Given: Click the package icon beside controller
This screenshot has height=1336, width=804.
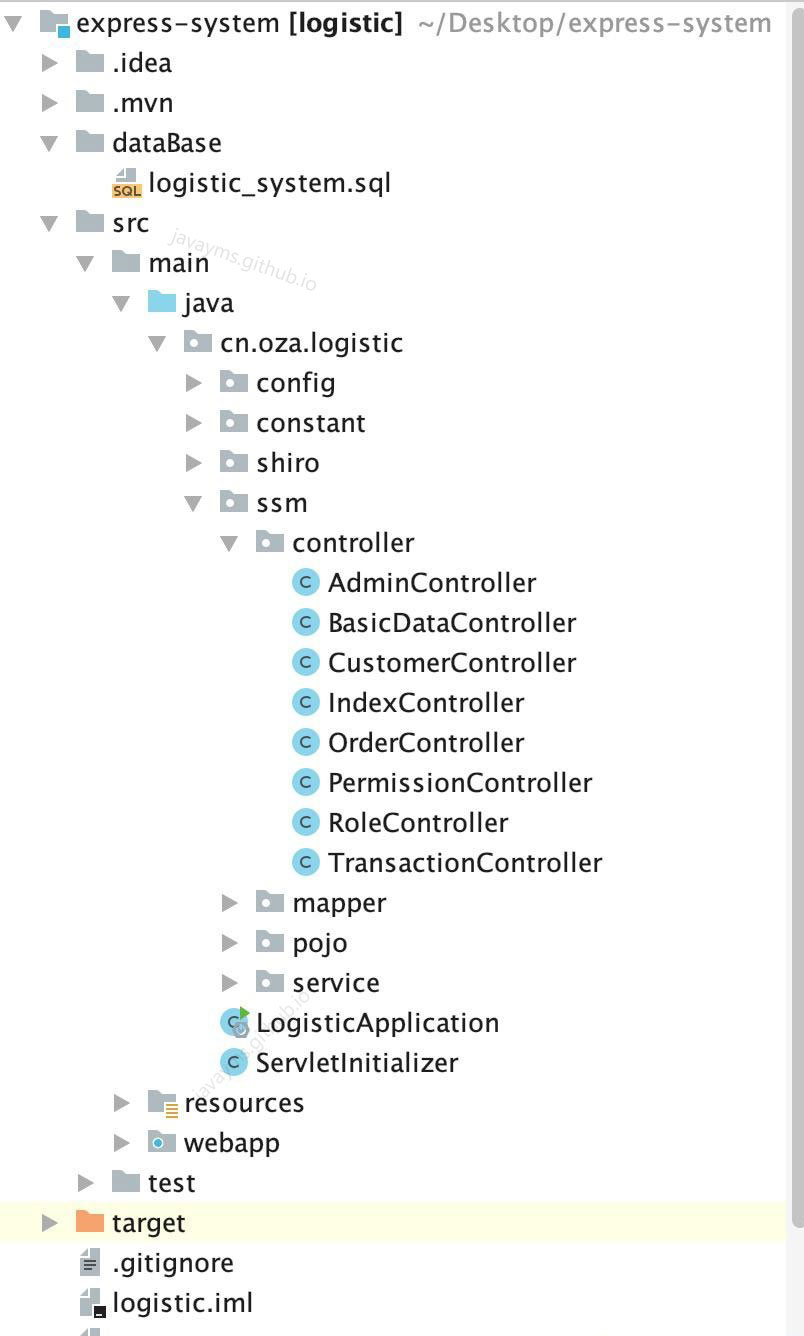Looking at the screenshot, I should click(270, 542).
